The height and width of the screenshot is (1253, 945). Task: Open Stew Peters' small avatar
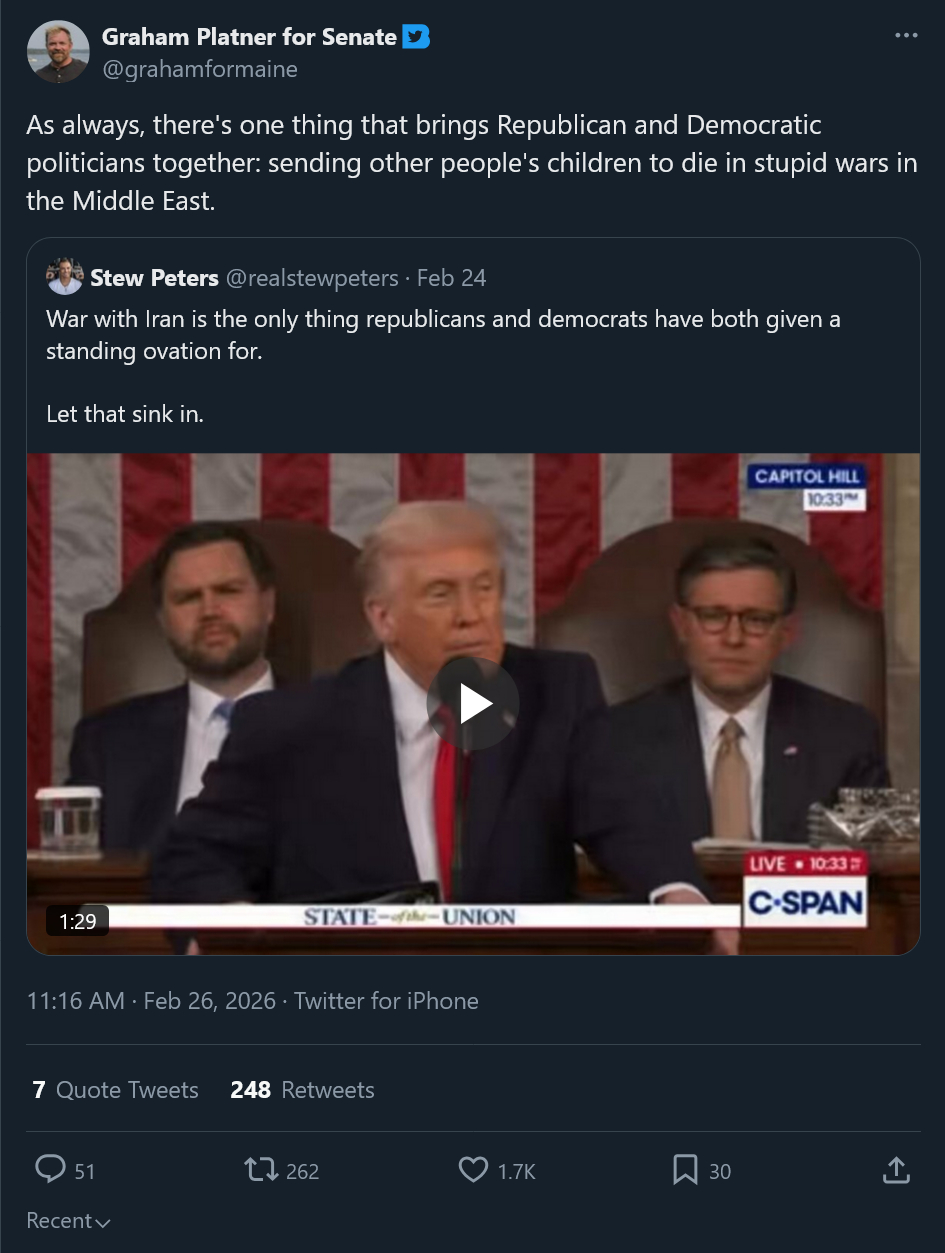point(65,277)
